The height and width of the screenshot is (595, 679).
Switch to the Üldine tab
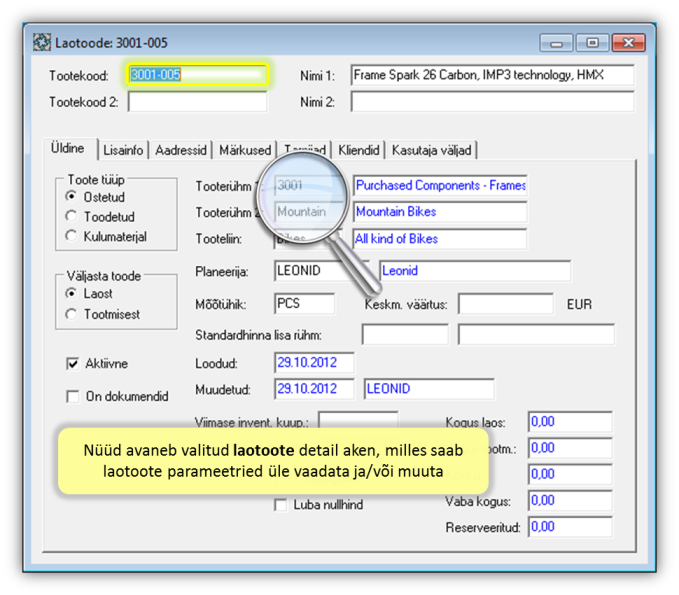coord(68,148)
